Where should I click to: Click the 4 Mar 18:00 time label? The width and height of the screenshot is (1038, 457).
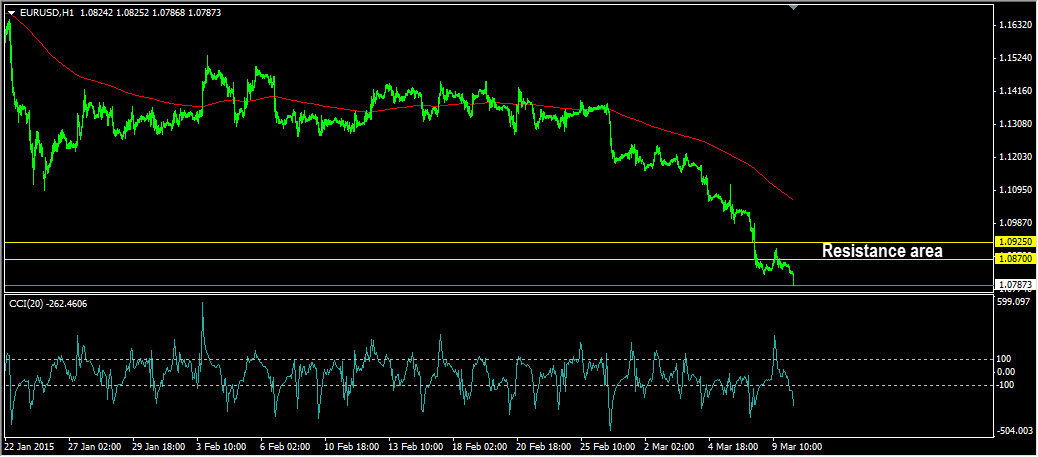click(733, 446)
